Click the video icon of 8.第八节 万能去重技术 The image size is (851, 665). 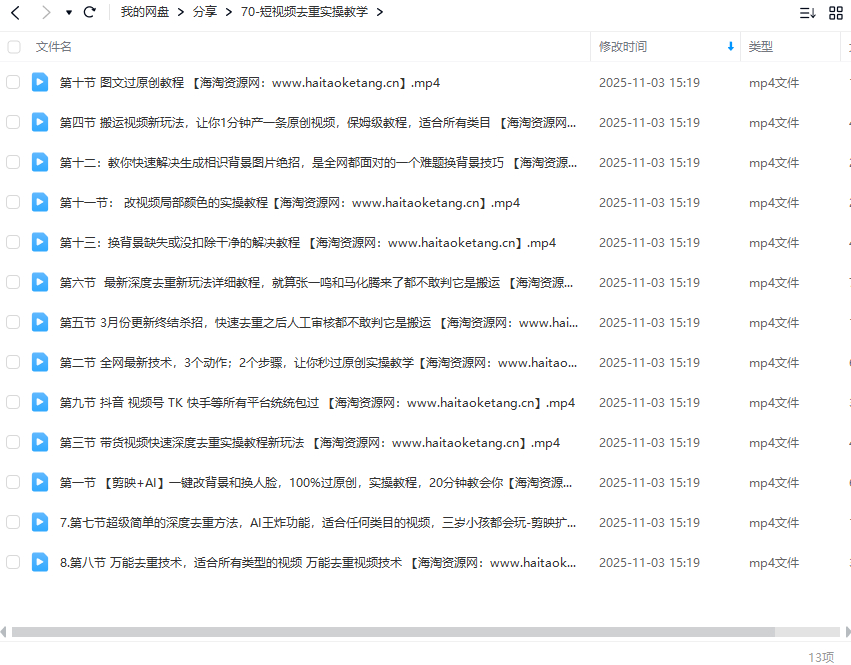(39, 562)
